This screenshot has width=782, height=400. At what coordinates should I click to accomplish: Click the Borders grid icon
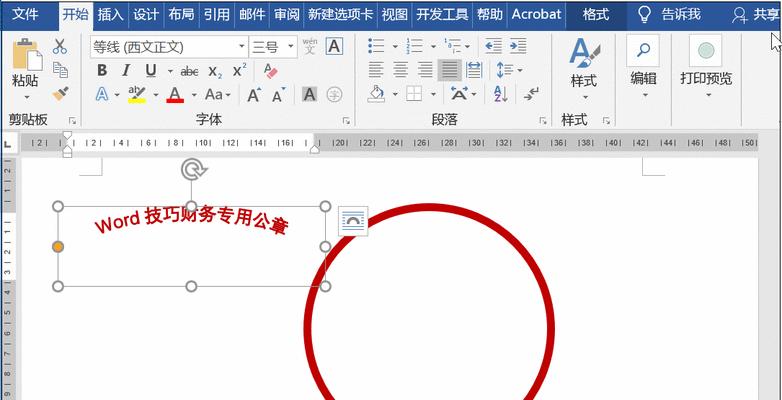click(414, 94)
